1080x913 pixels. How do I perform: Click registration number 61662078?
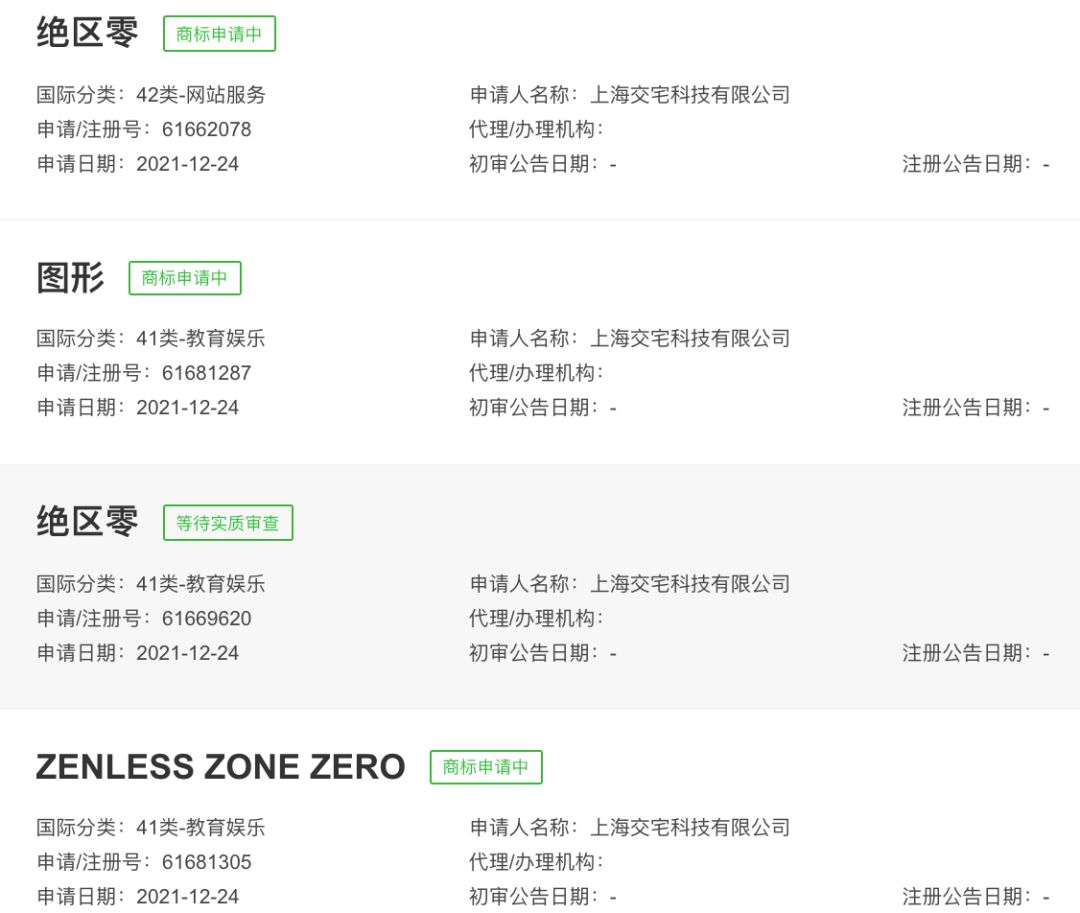(206, 129)
